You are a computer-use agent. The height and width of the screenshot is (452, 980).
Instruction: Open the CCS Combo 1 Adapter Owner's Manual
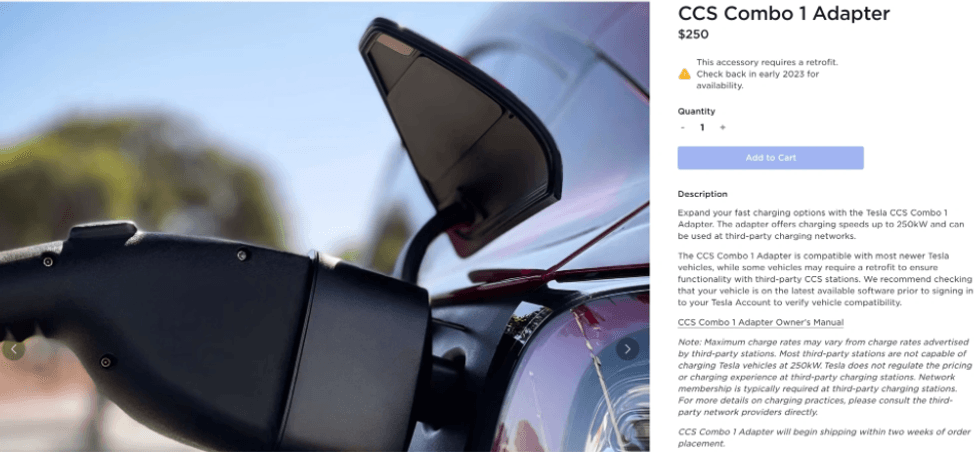click(761, 323)
